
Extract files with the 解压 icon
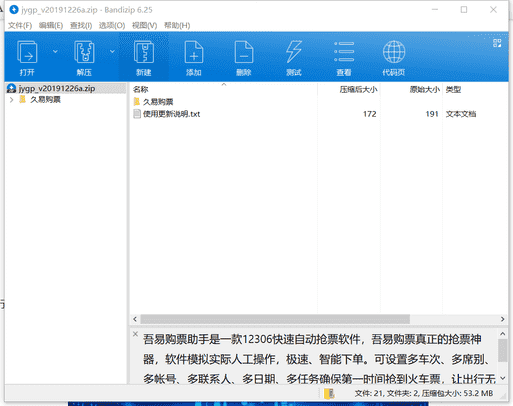point(84,58)
